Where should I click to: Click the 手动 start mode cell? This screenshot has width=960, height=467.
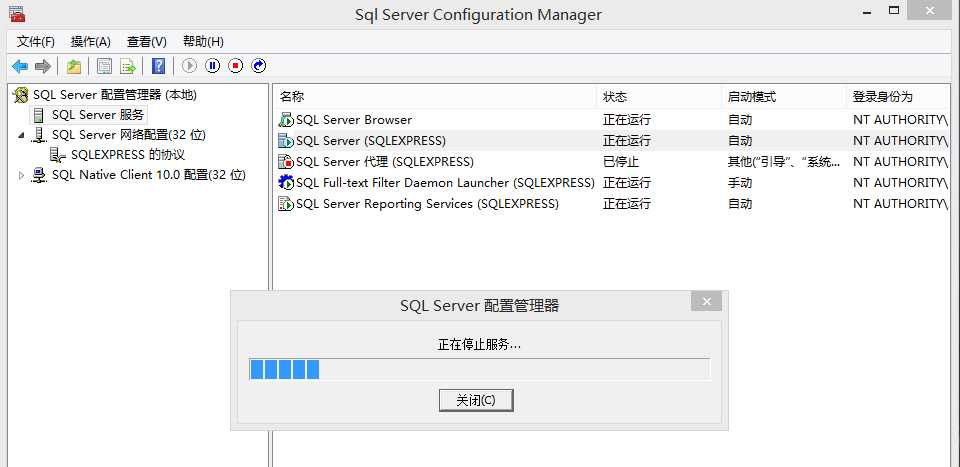pos(740,182)
